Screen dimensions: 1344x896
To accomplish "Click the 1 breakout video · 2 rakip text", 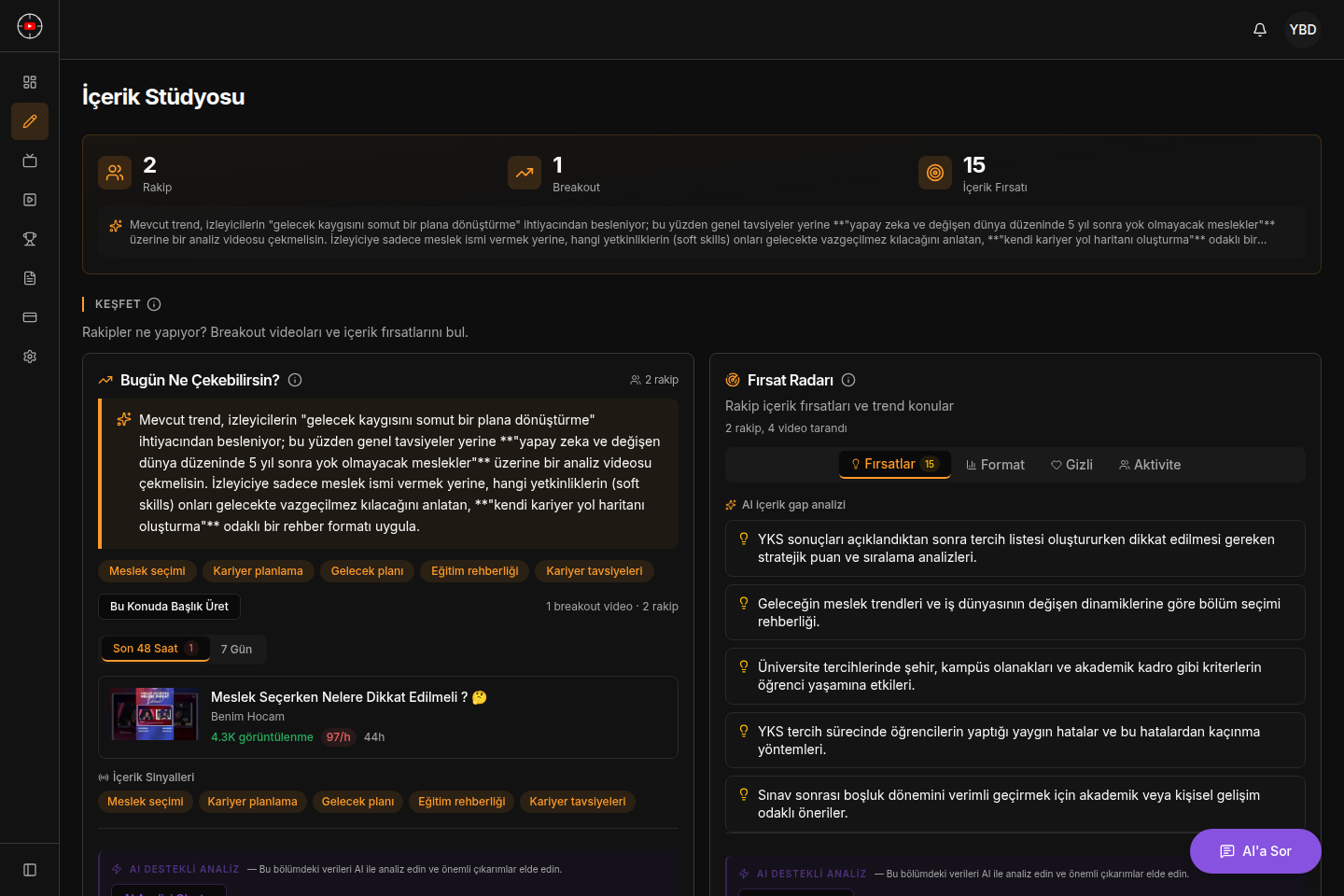I will tap(612, 607).
